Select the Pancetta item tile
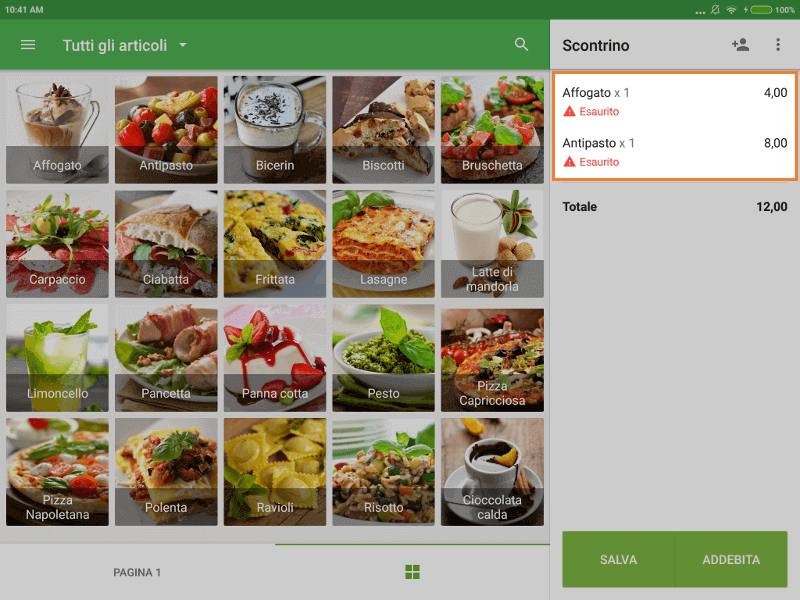The height and width of the screenshot is (600, 800). (x=166, y=358)
